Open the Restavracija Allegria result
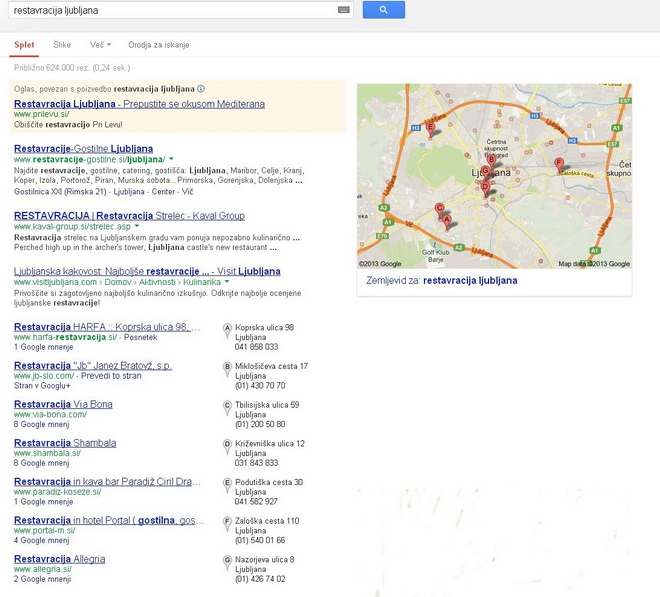Image resolution: width=660 pixels, height=597 pixels. [x=59, y=559]
